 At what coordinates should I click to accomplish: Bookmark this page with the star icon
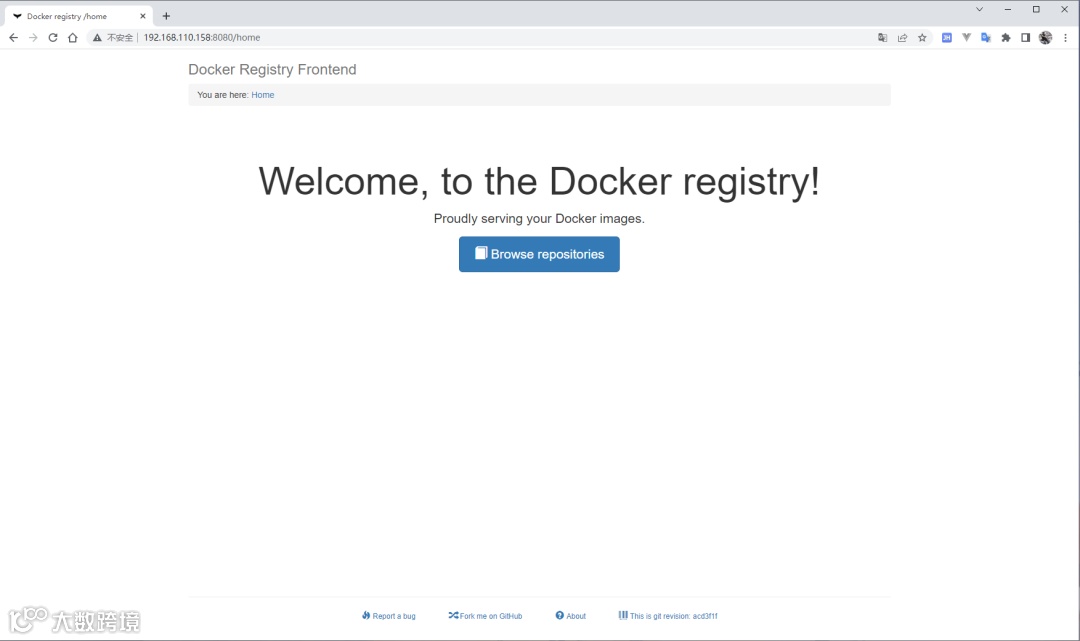(922, 38)
